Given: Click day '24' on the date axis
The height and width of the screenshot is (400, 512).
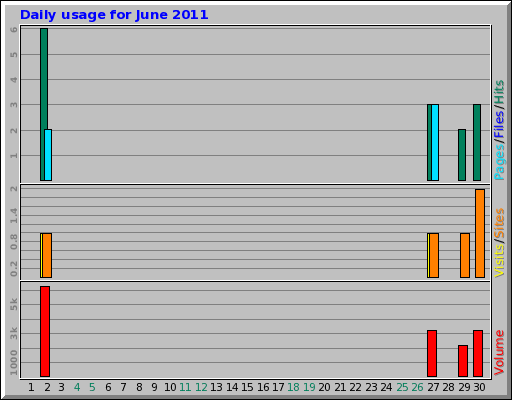Looking at the screenshot, I should 386,387.
